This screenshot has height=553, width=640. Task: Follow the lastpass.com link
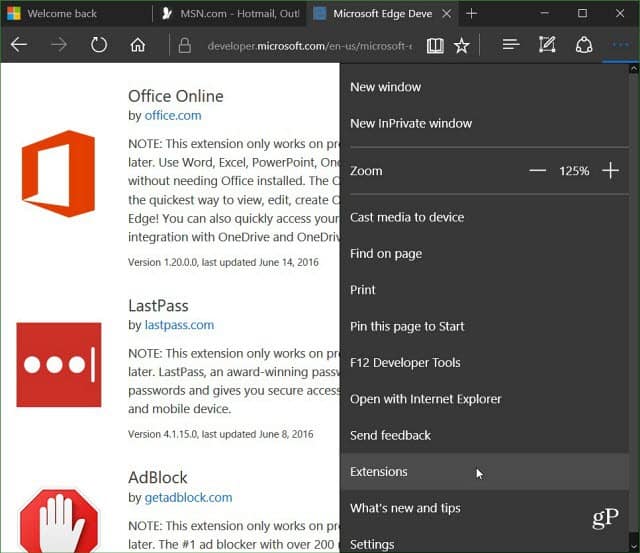coord(179,325)
